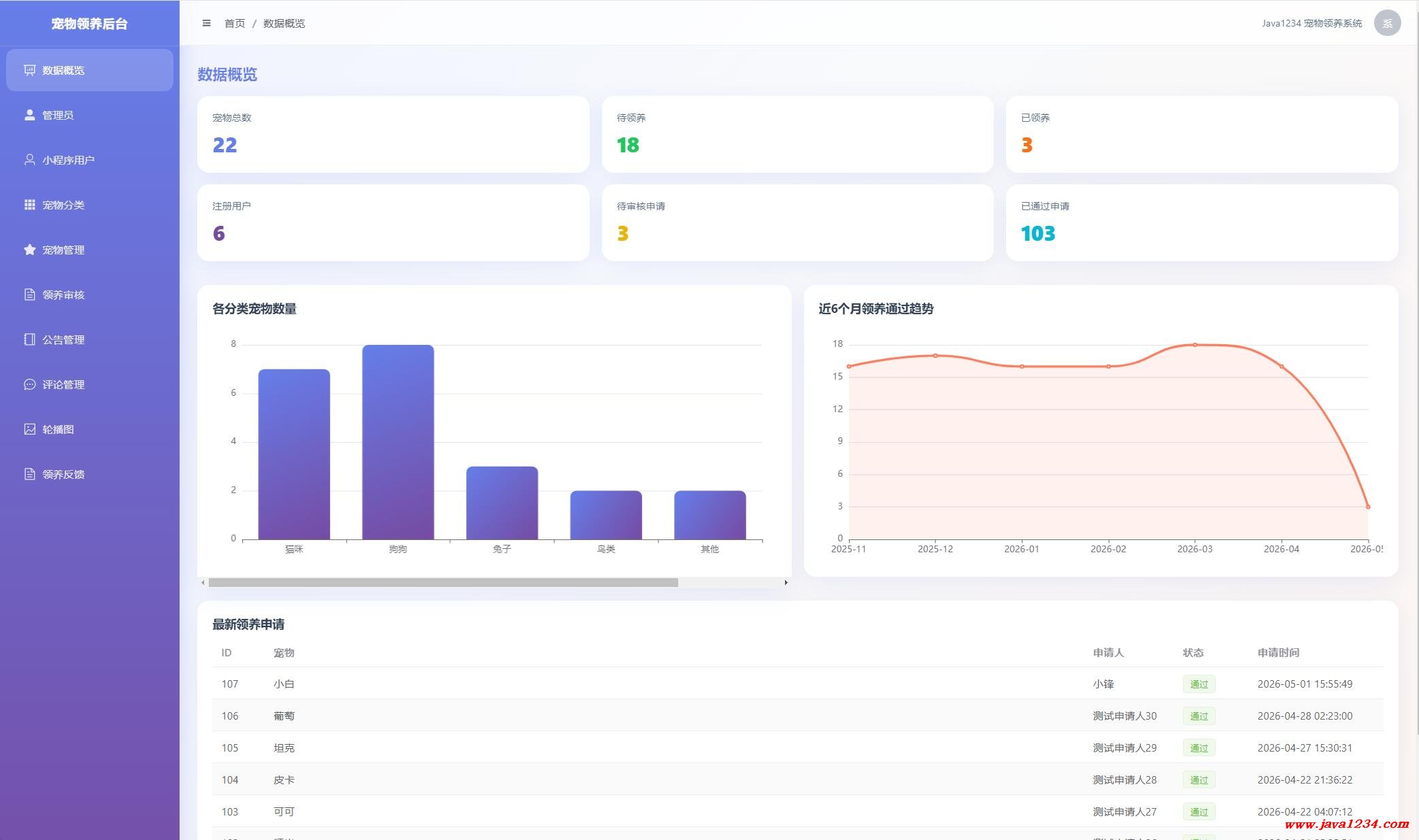Open 领养审核 document icon
The height and width of the screenshot is (840, 1419).
click(29, 295)
